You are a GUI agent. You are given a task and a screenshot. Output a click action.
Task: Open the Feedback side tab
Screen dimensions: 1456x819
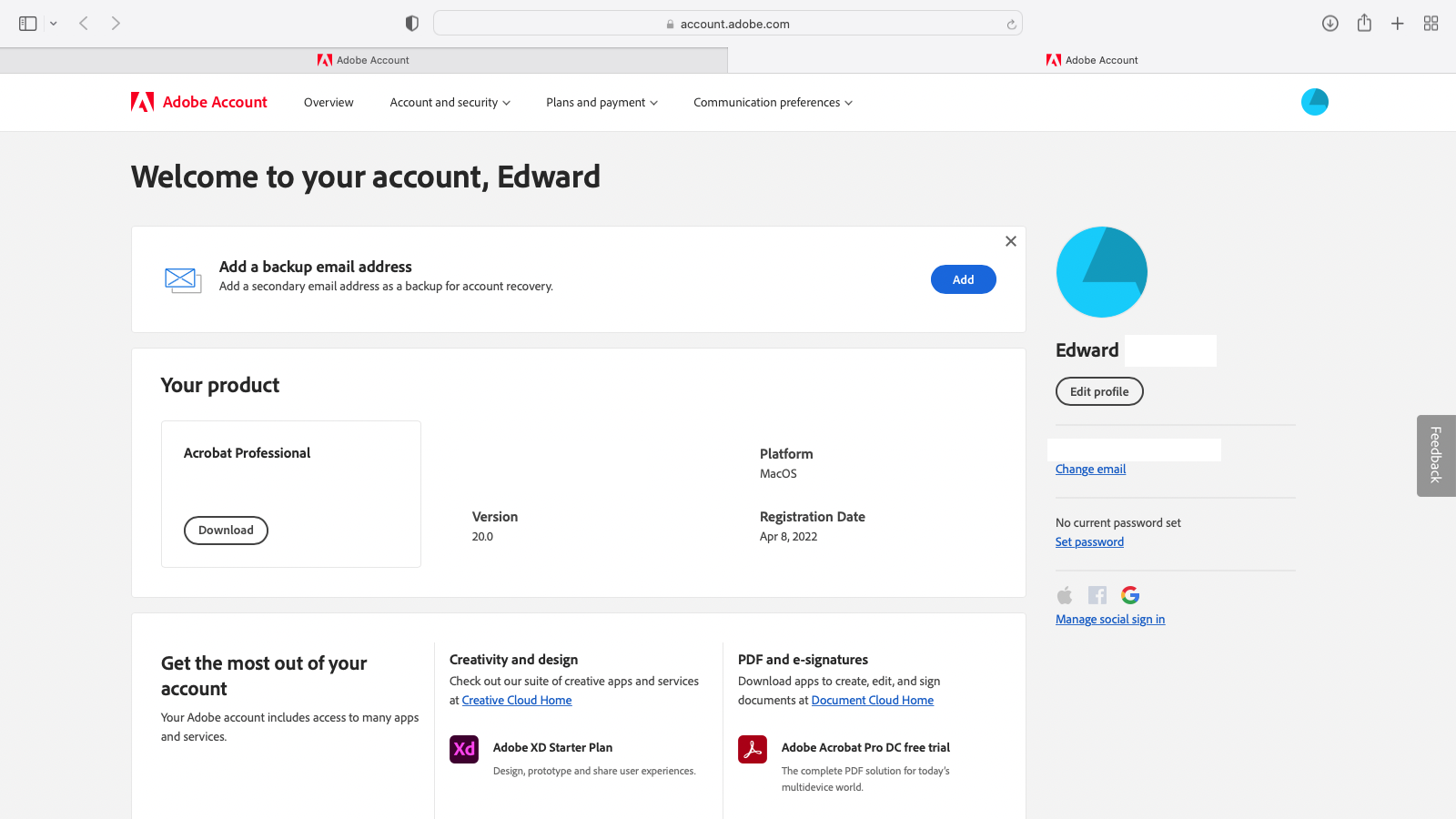[x=1436, y=455]
